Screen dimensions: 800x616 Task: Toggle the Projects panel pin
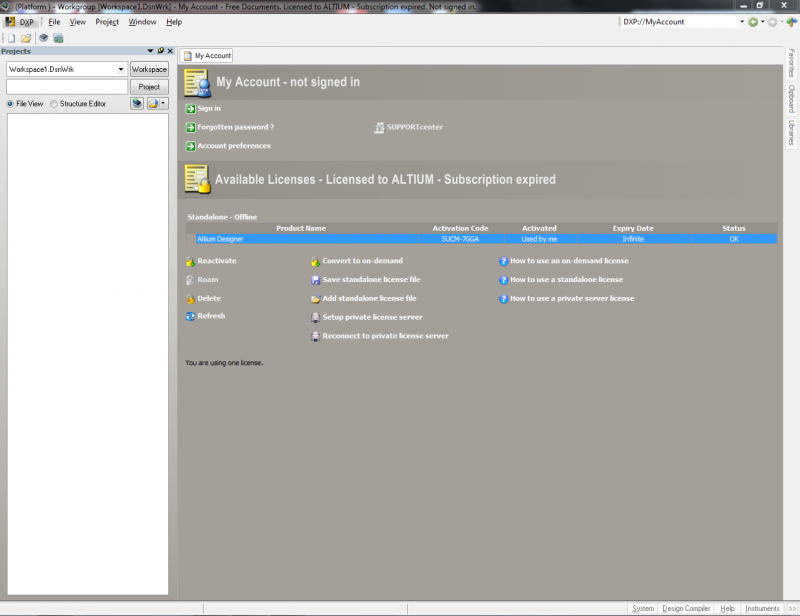click(x=161, y=51)
